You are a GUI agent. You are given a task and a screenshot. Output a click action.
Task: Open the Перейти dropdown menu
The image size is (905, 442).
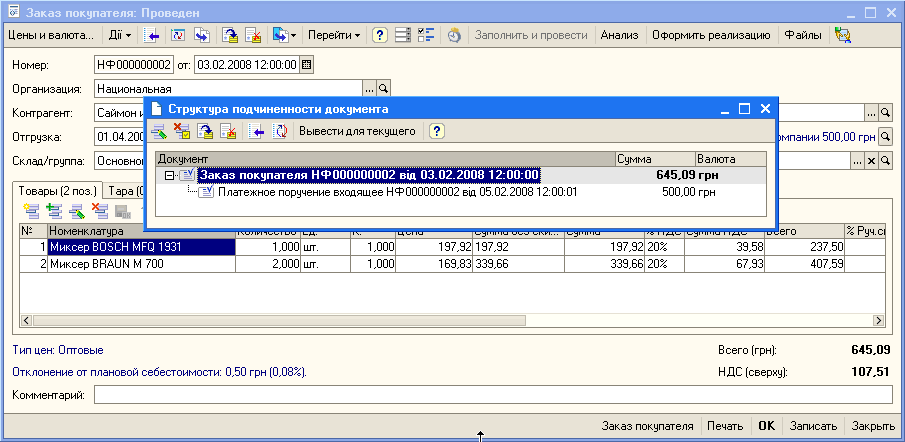click(334, 35)
